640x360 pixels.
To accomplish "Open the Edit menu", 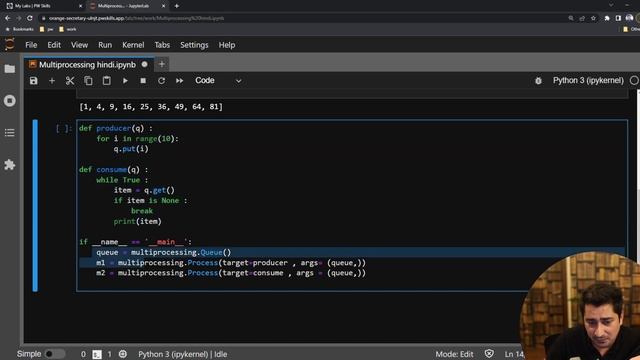I will 54,45.
